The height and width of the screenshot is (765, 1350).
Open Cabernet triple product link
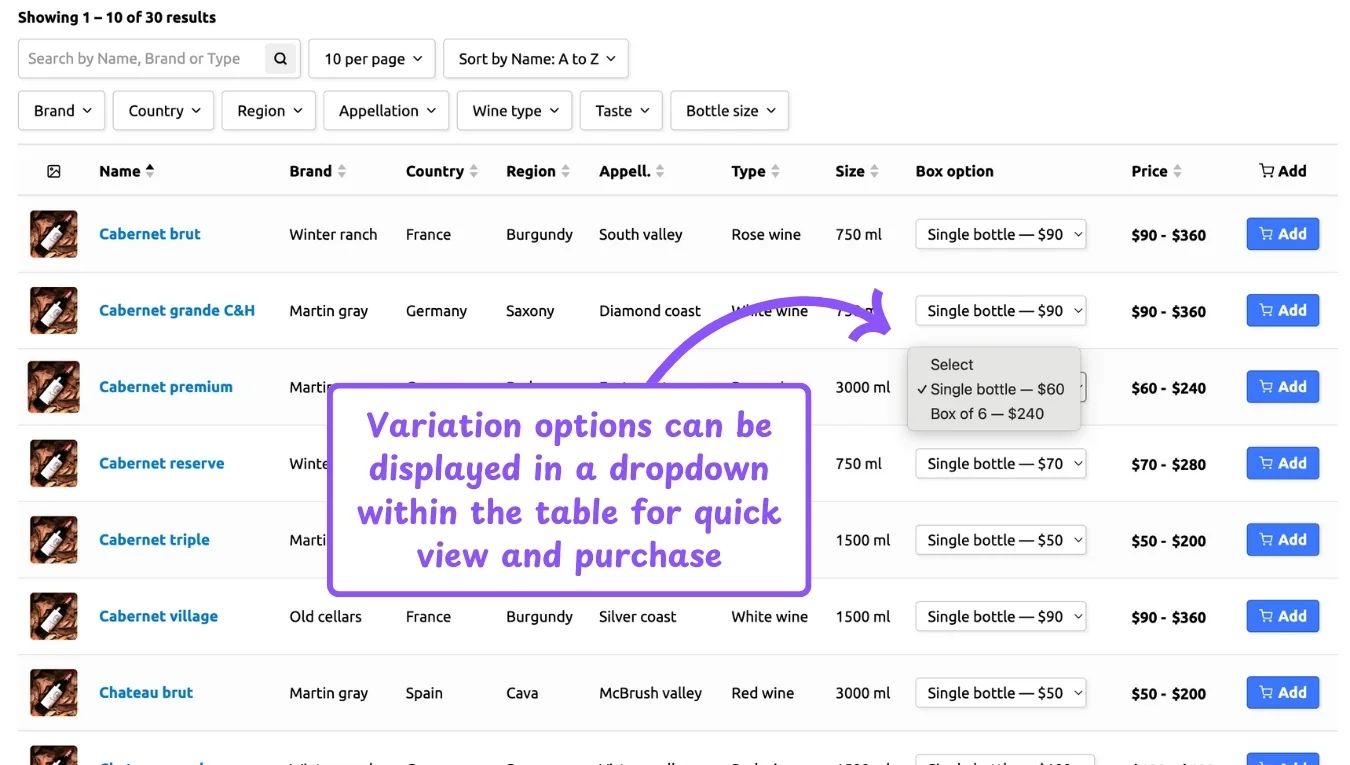pyautogui.click(x=154, y=540)
